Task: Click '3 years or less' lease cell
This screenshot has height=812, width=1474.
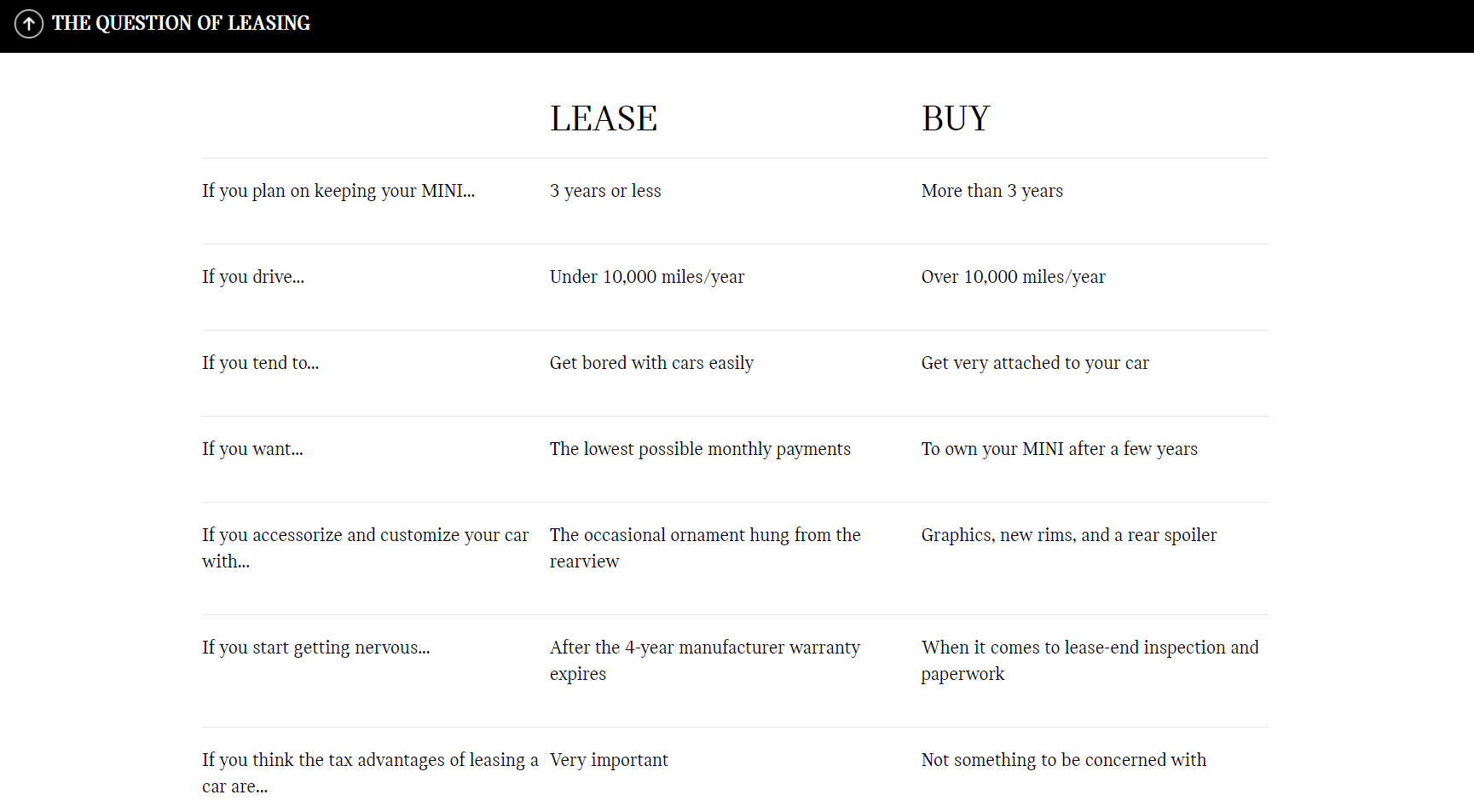Action: [x=605, y=191]
